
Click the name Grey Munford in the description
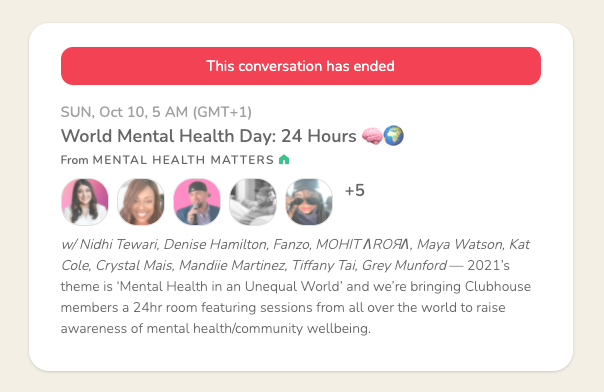(x=404, y=265)
